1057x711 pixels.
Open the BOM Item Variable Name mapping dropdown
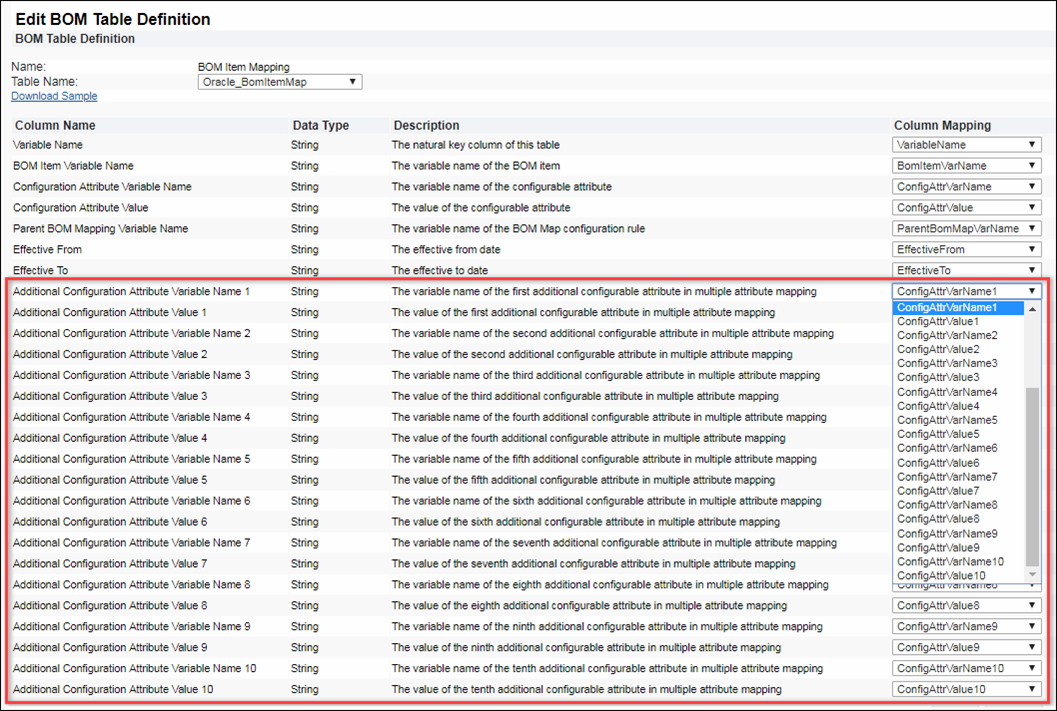pyautogui.click(x=965, y=165)
